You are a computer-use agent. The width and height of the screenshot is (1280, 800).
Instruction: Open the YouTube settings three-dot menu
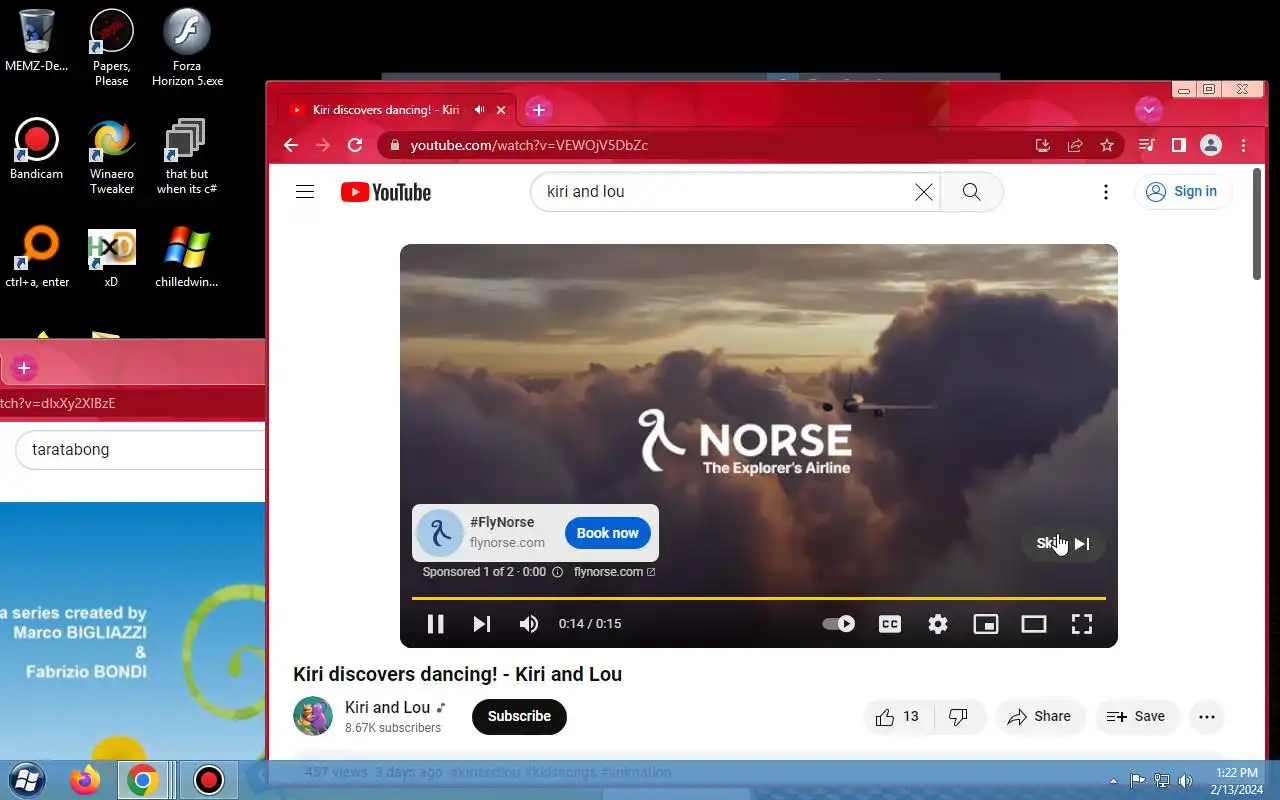[1106, 192]
